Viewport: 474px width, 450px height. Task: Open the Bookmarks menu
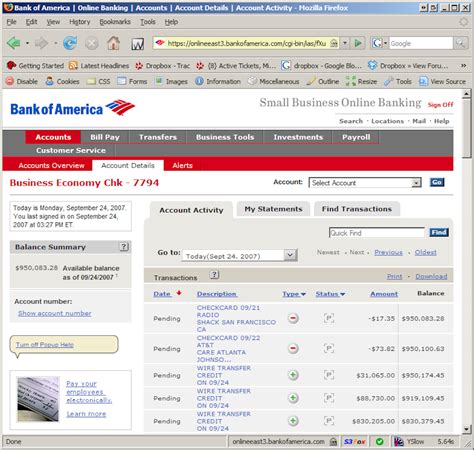click(115, 22)
